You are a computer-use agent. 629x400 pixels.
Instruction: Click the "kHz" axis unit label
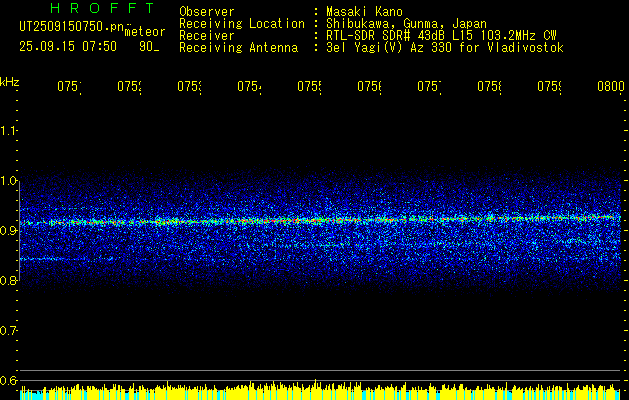[x=9, y=82]
